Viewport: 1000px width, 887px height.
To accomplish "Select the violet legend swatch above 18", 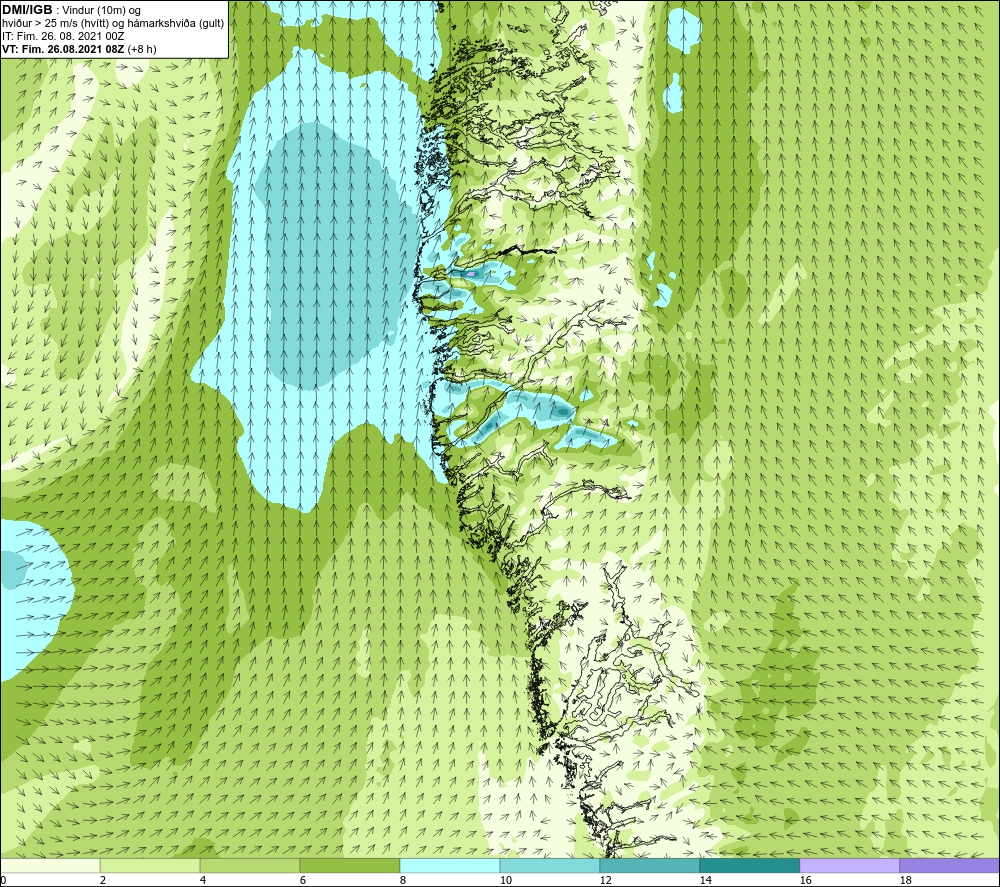I will tap(949, 865).
